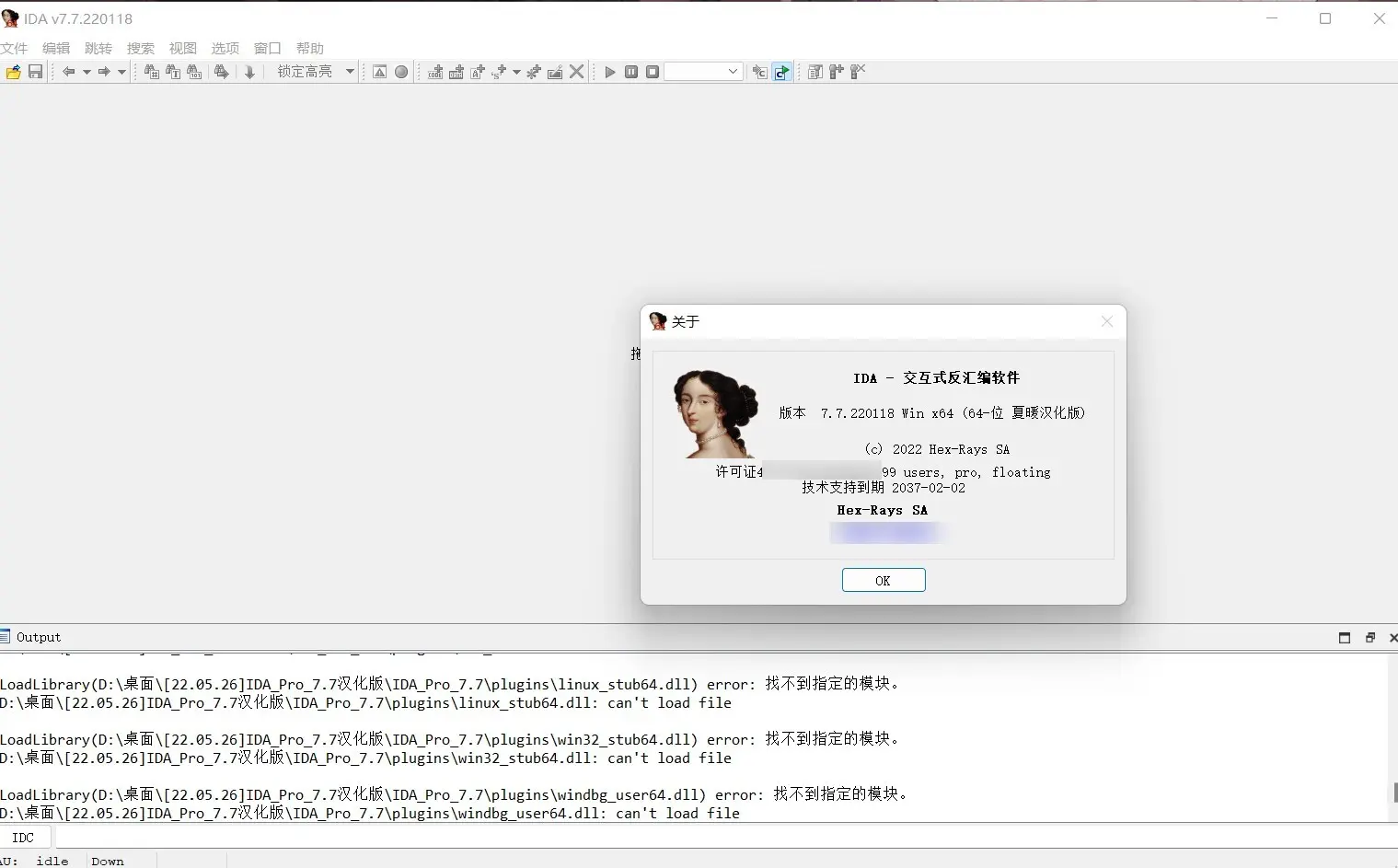This screenshot has height=868, width=1398.
Task: Maximize the IDA main window
Action: (1325, 18)
